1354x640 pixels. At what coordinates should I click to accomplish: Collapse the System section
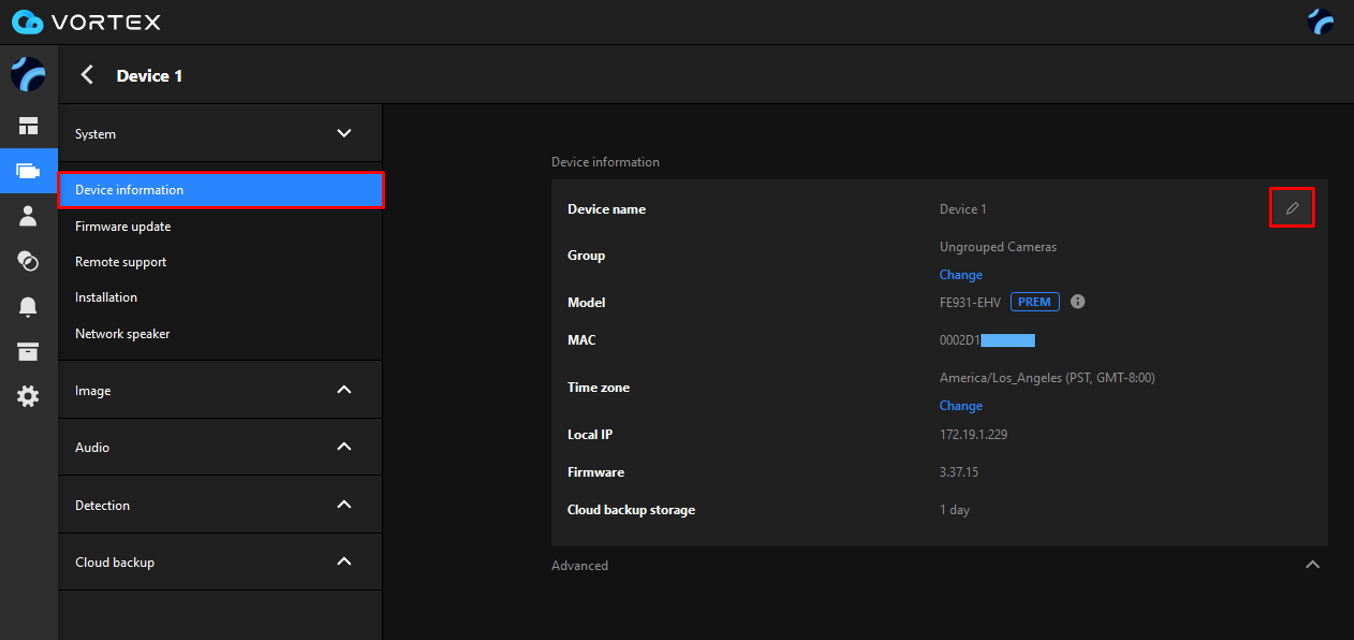click(x=344, y=134)
